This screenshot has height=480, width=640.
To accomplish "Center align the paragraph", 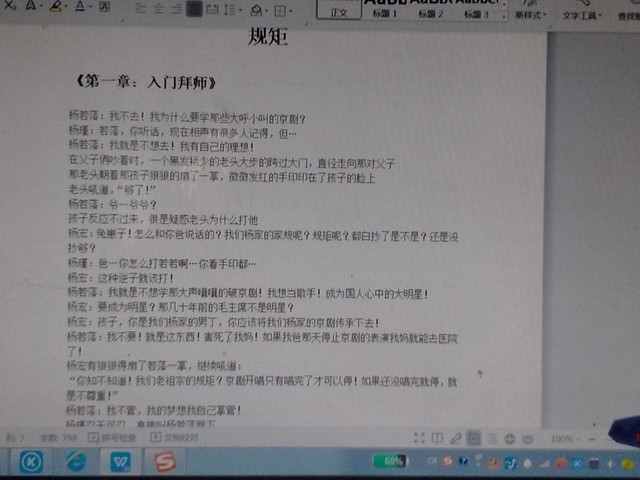I will click(158, 9).
